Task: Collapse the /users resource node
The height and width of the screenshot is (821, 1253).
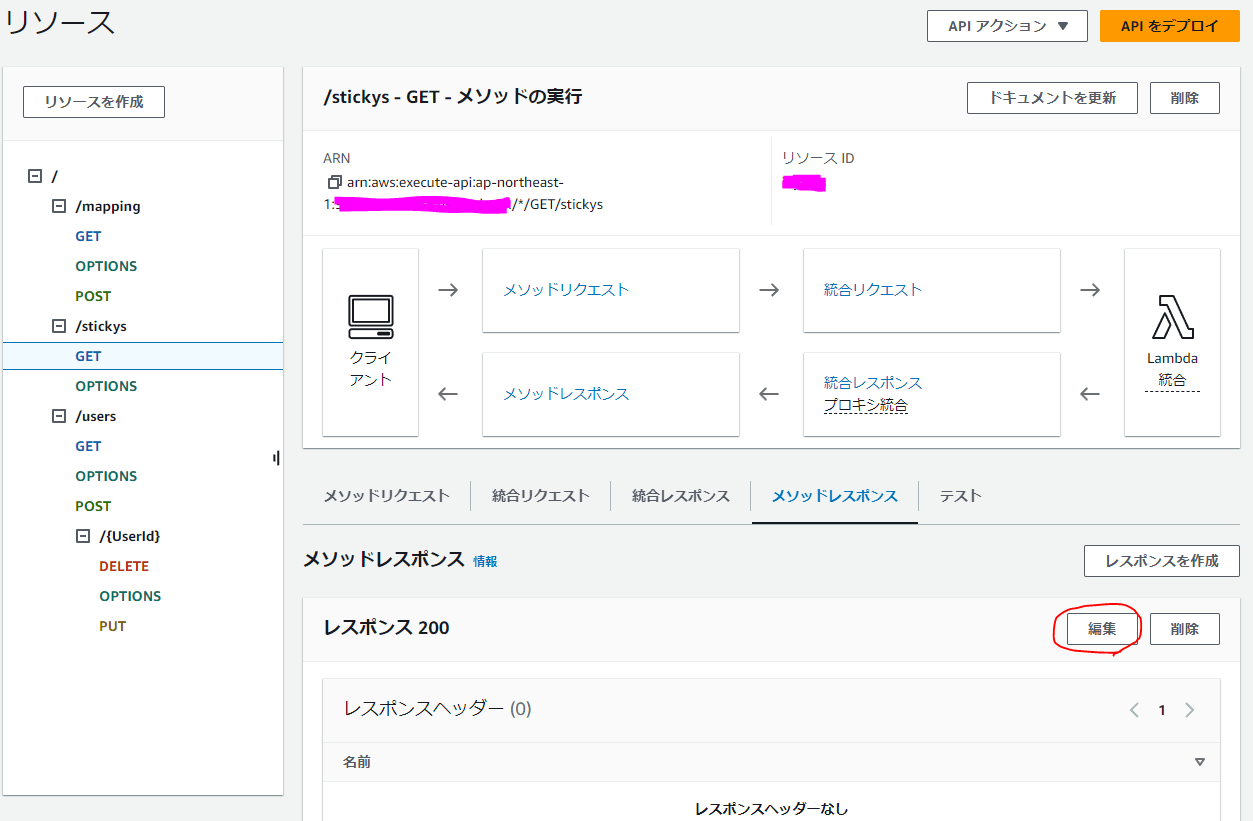Action: pos(57,416)
